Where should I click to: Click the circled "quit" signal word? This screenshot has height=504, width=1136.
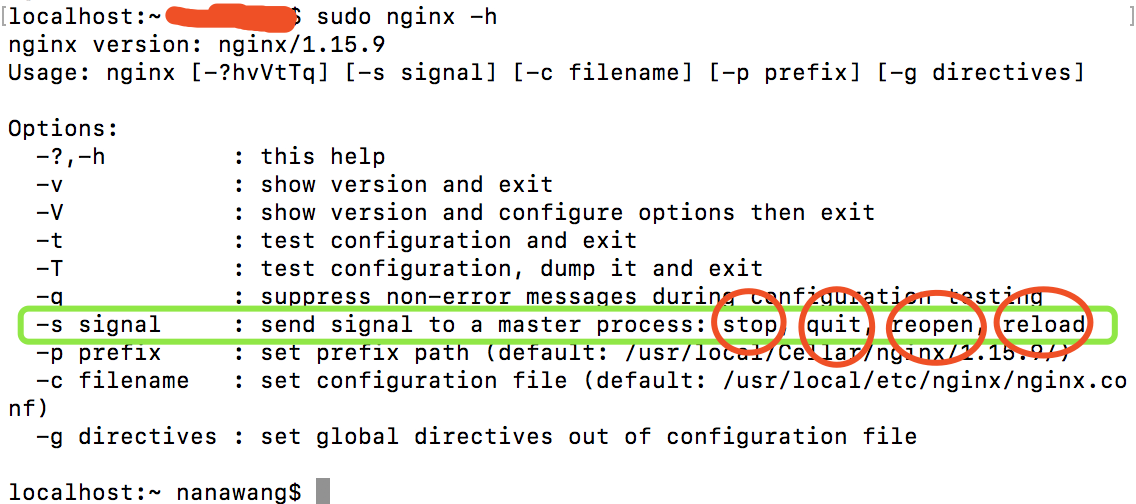tap(835, 325)
